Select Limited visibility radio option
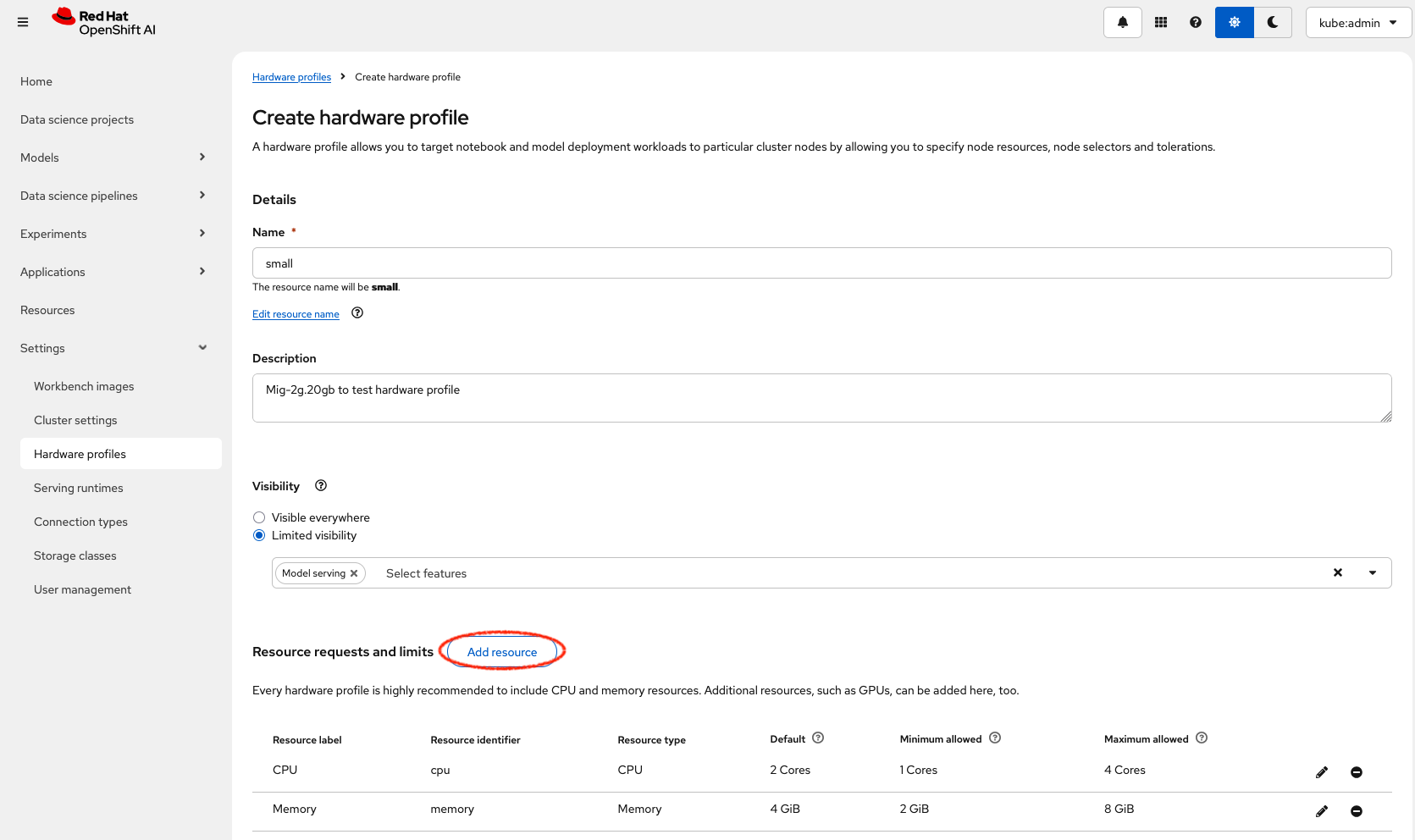 259,535
